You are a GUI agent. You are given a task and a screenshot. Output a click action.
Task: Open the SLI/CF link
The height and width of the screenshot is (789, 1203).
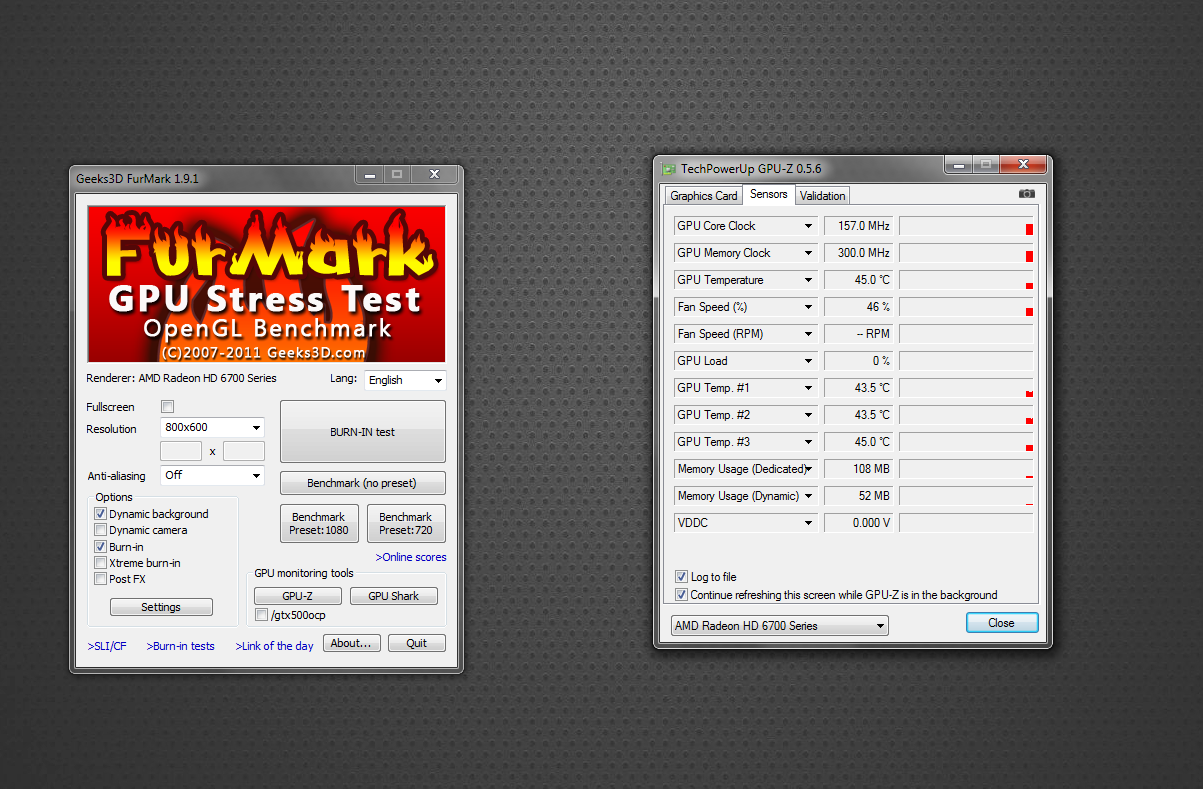pyautogui.click(x=107, y=646)
